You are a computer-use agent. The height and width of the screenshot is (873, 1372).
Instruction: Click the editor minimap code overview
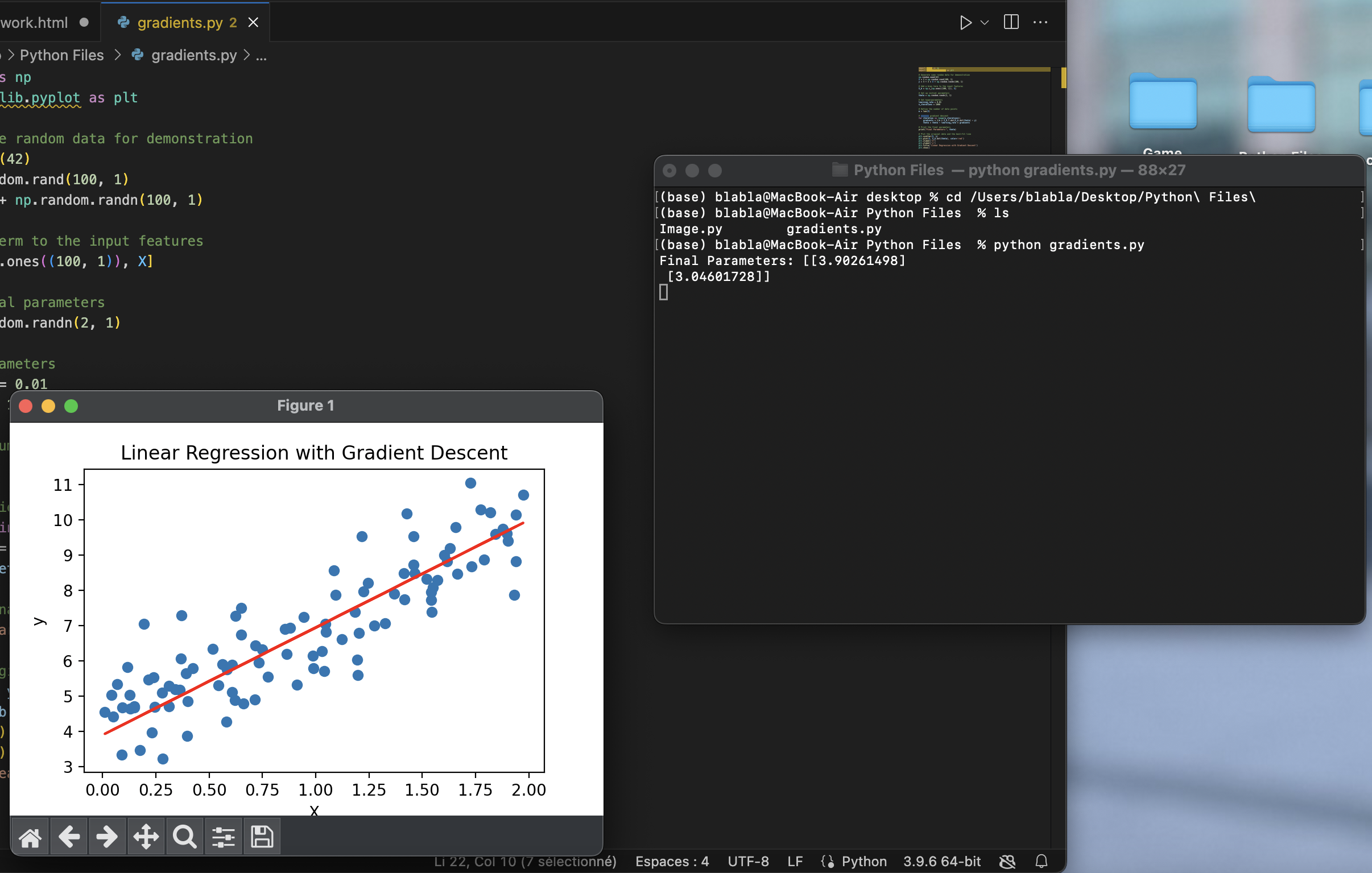tap(984, 107)
